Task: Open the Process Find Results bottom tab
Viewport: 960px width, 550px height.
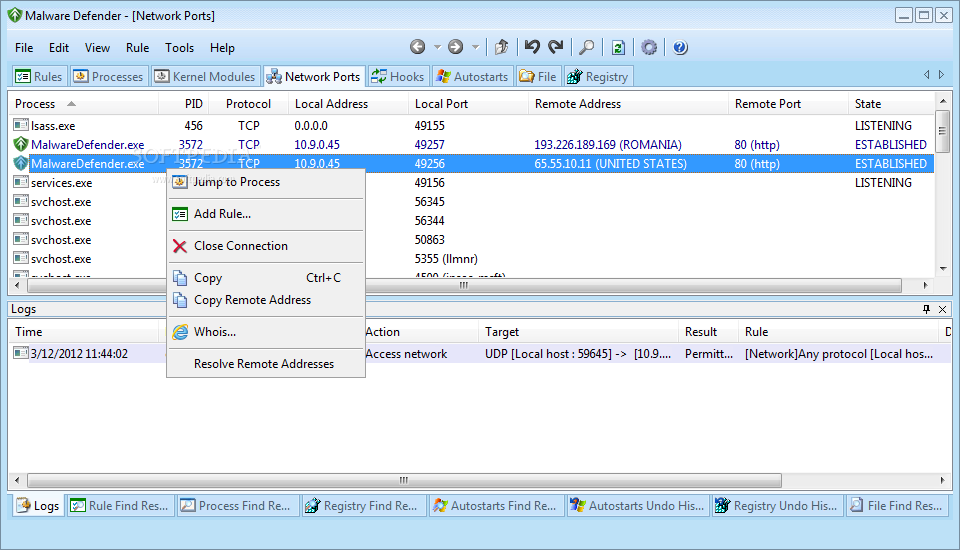Action: [x=238, y=505]
